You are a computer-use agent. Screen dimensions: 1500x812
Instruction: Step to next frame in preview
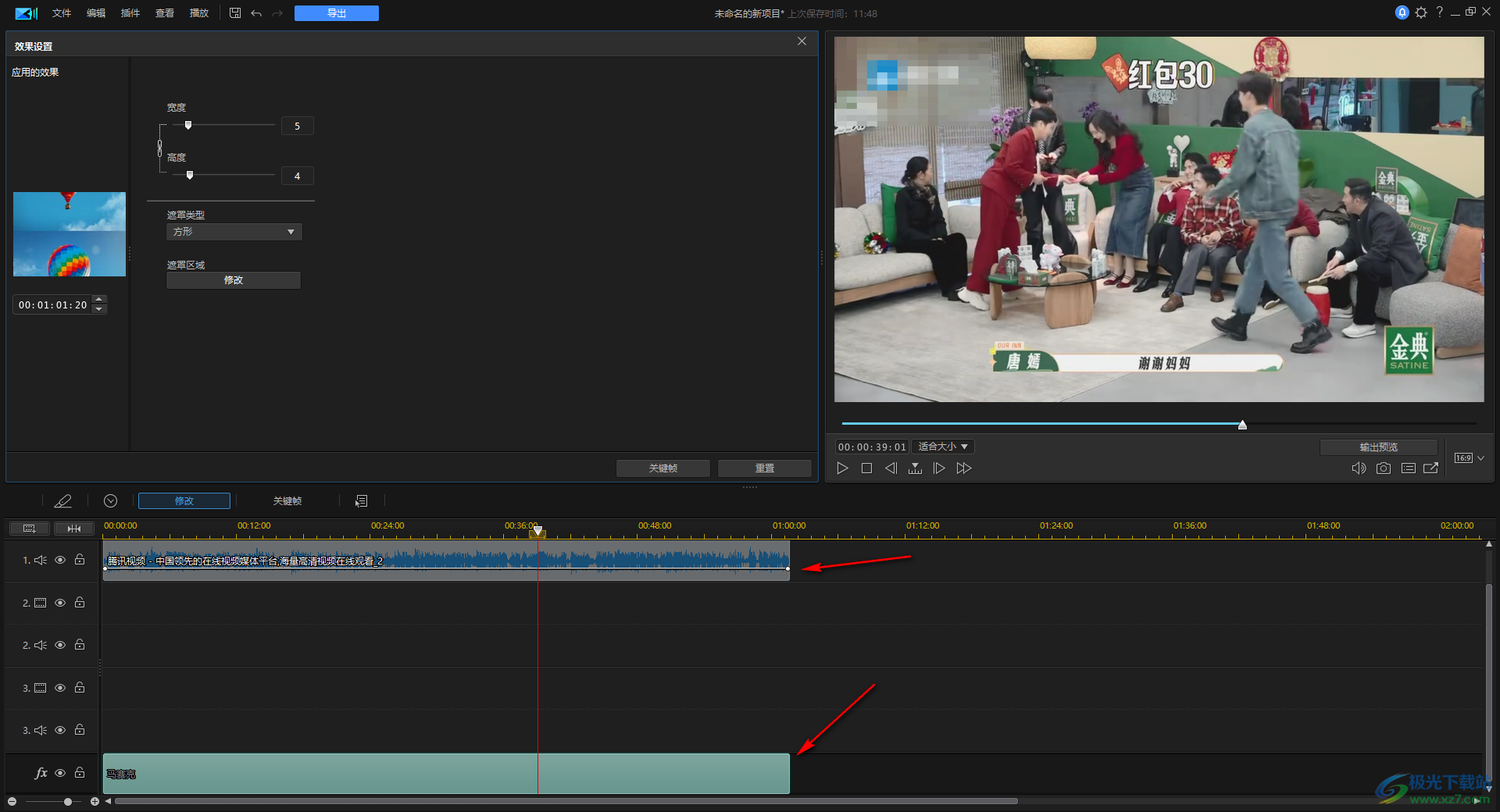pyautogui.click(x=939, y=468)
